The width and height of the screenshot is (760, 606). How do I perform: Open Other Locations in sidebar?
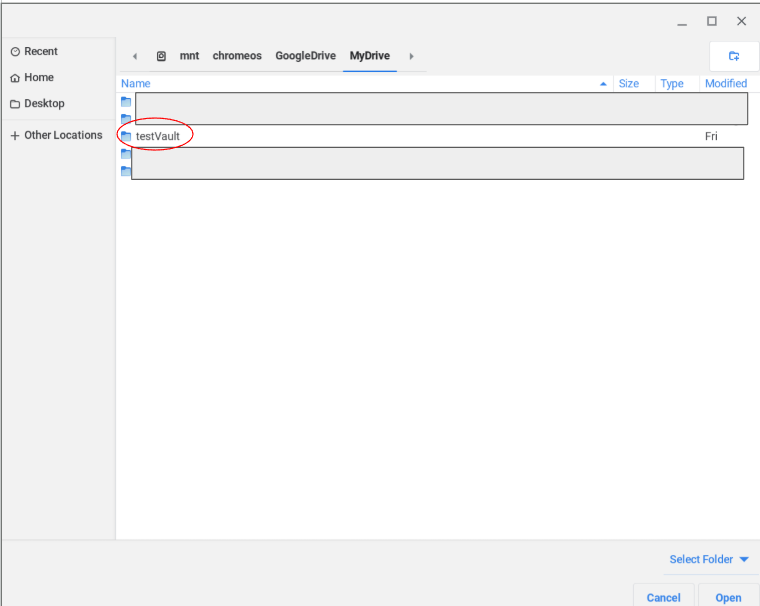click(x=58, y=135)
